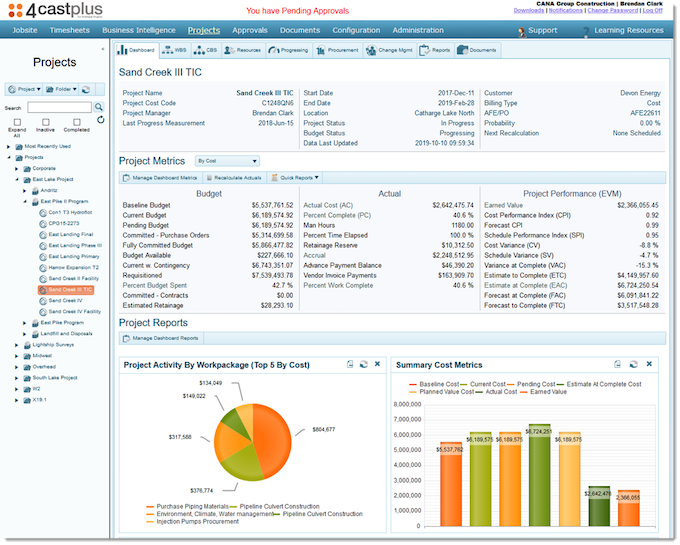The height and width of the screenshot is (545, 680).
Task: Collapse the Projects side panel arrow
Action: (x=103, y=49)
